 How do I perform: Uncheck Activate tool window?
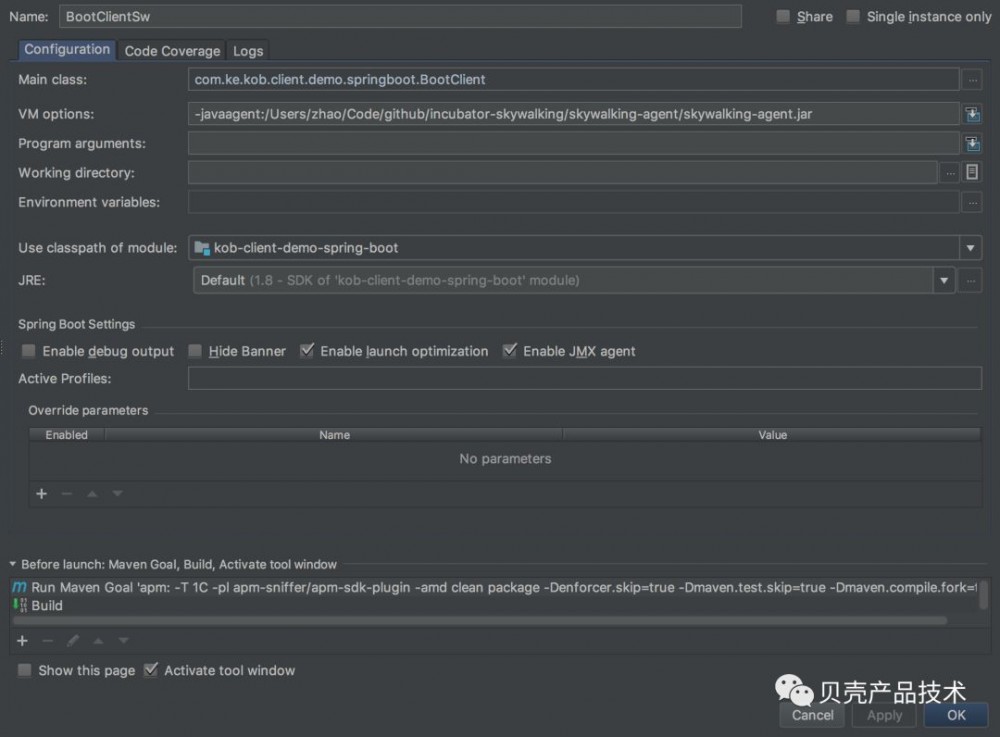[x=151, y=670]
